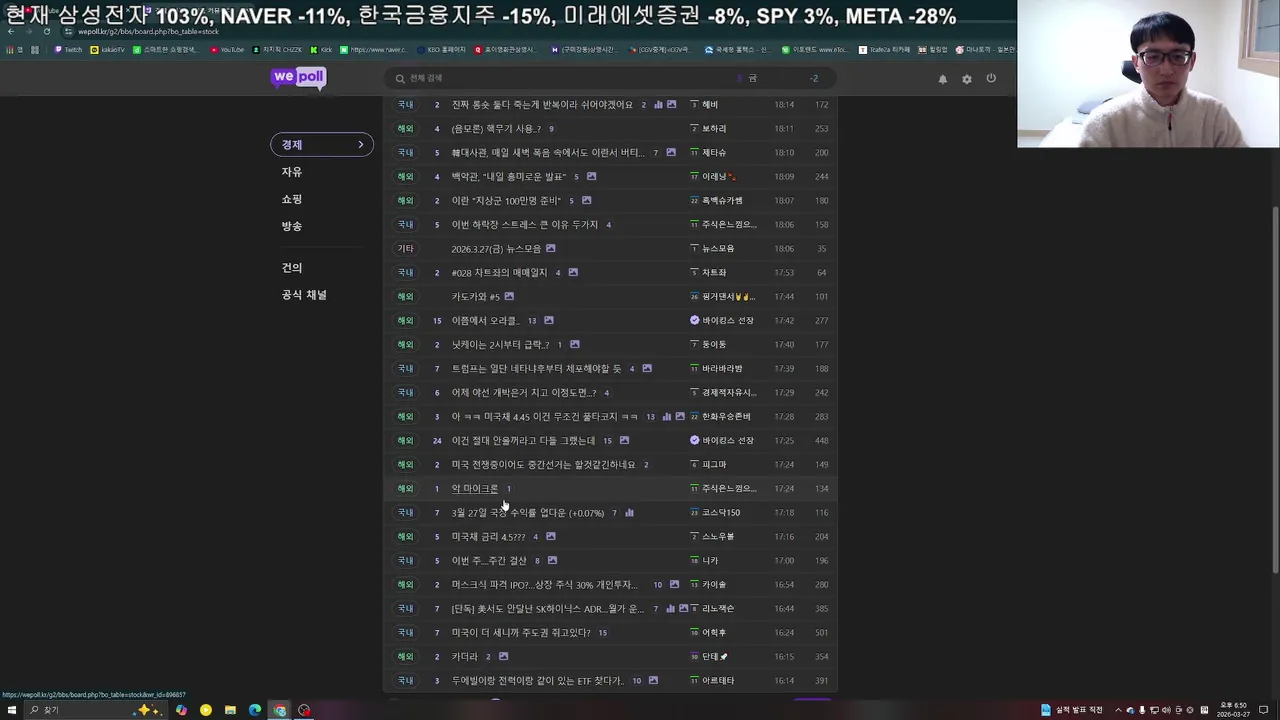Click the image icon on 2026.3.27(금) 뉴스모음 post
Screen dimensions: 1280x720
click(550, 248)
